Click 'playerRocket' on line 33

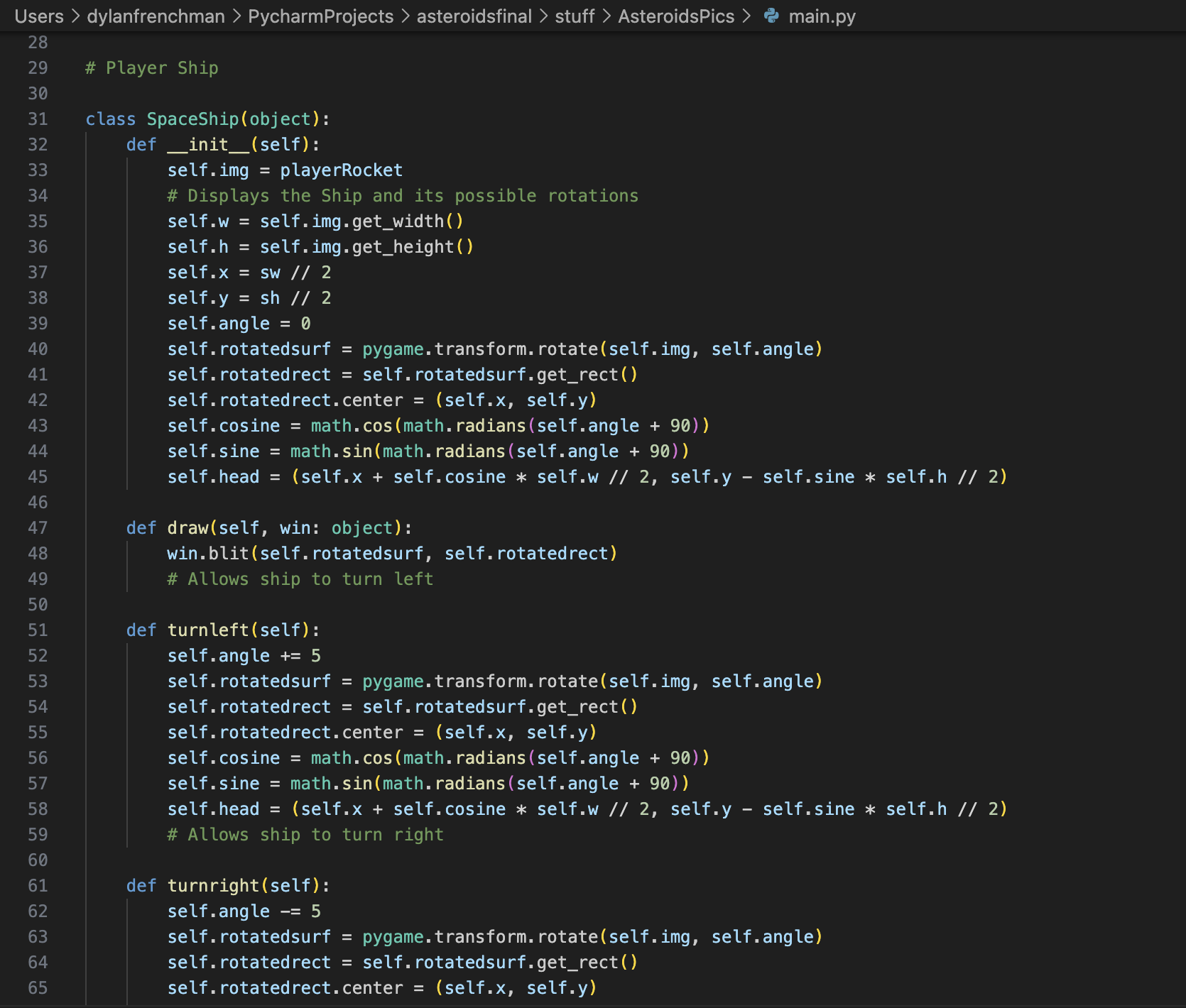[x=341, y=170]
